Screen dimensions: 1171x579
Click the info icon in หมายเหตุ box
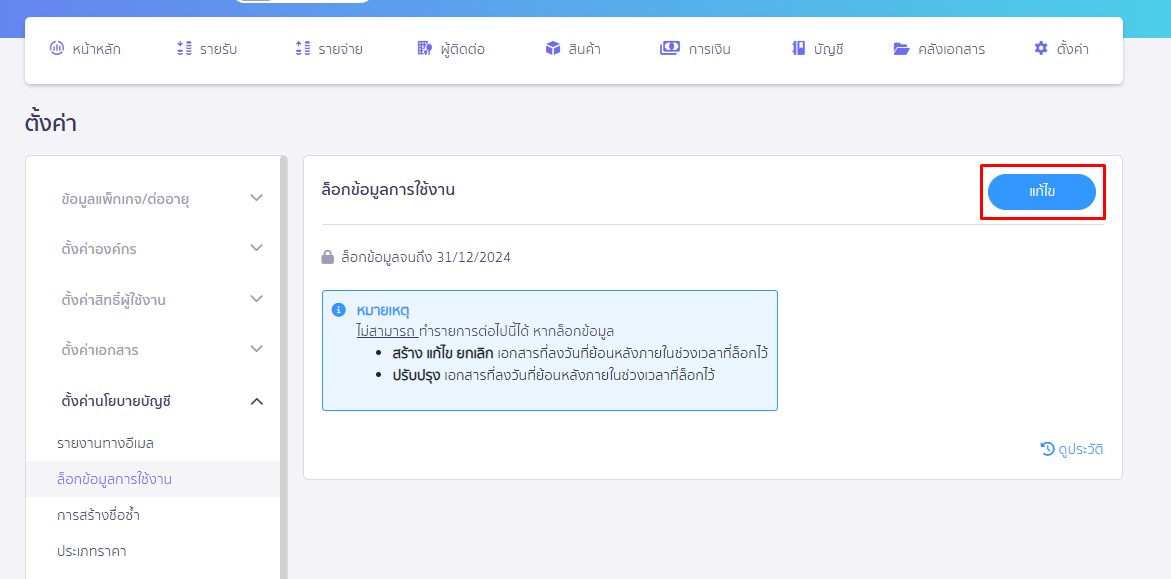pos(339,309)
